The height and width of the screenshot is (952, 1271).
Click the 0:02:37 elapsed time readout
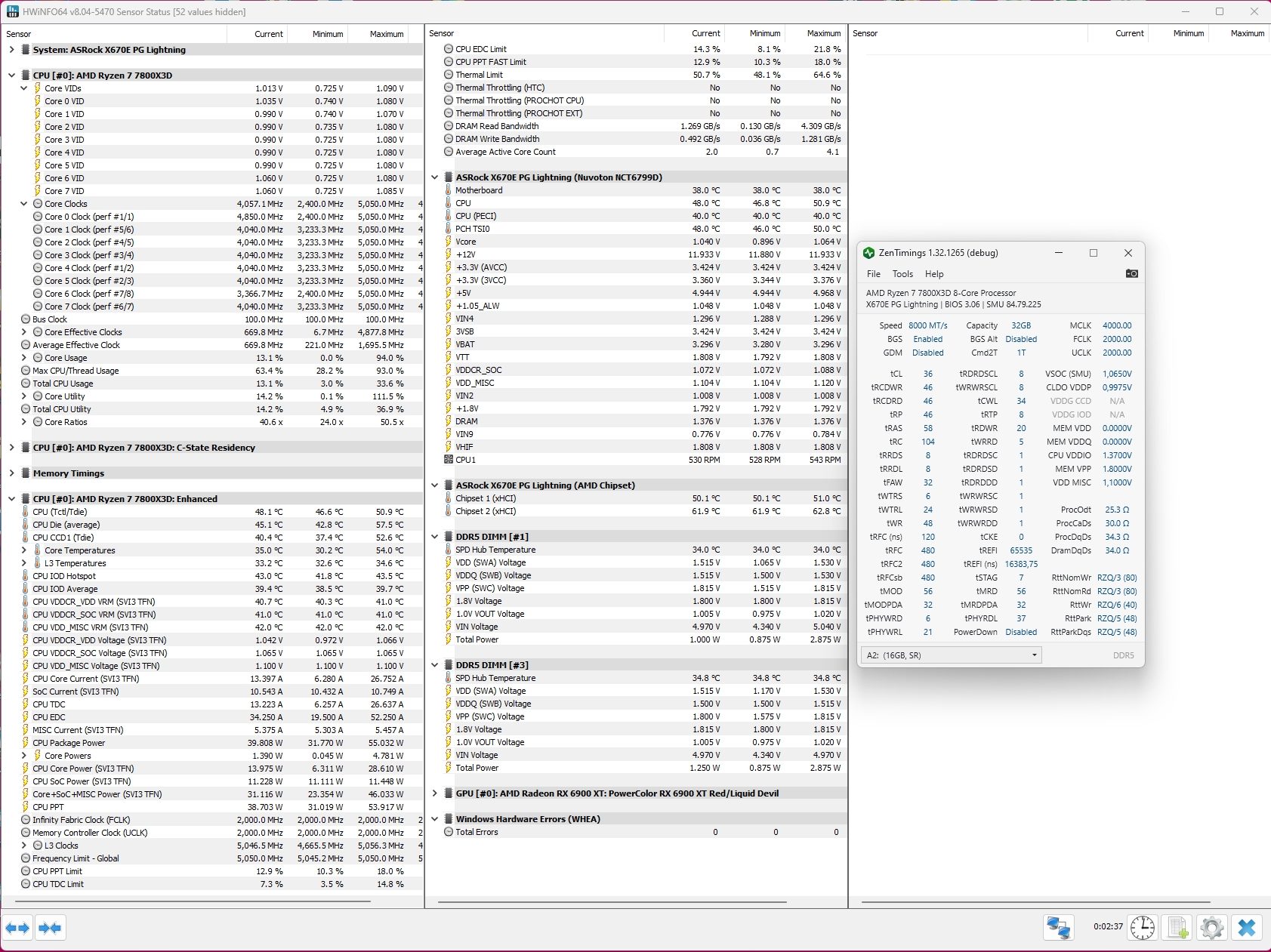[x=1108, y=926]
